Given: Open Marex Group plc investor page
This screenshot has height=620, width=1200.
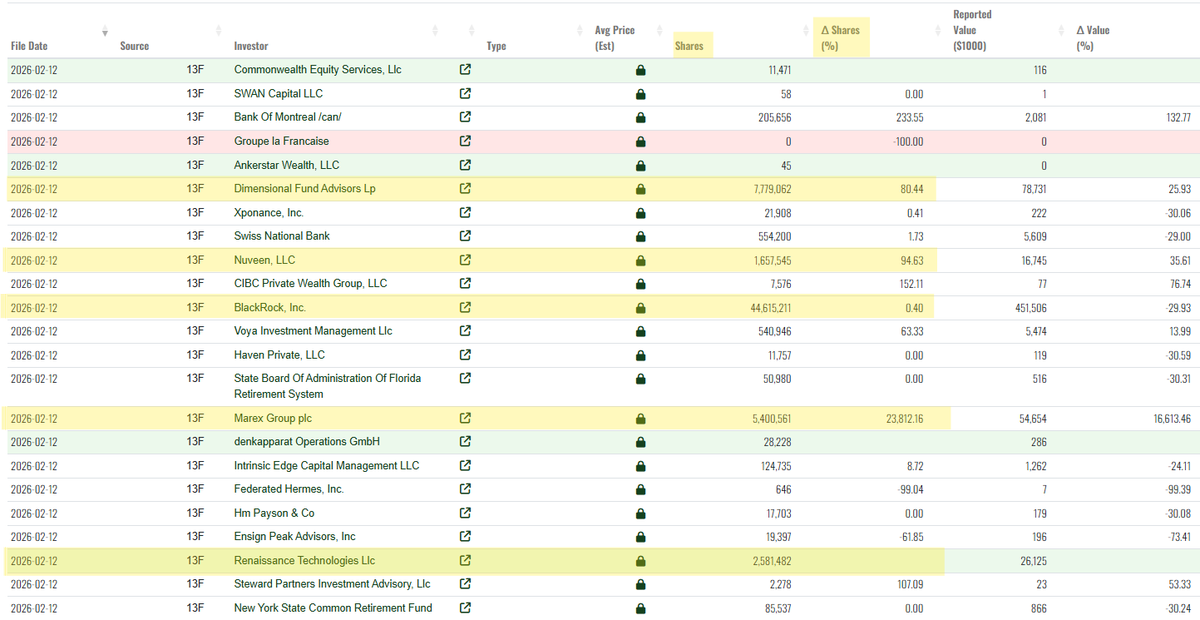Looking at the screenshot, I should [x=273, y=418].
